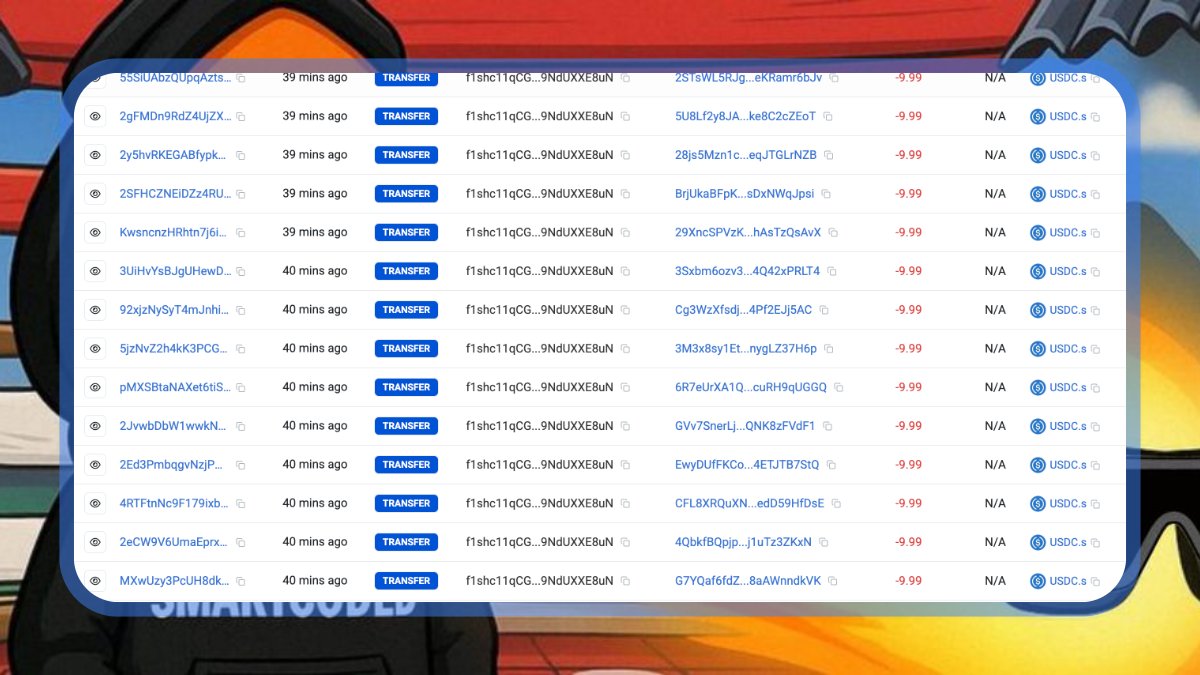Click TRANSFER badge in 2JvwbDbW1wwkN row
The width and height of the screenshot is (1200, 675).
[x=406, y=426]
